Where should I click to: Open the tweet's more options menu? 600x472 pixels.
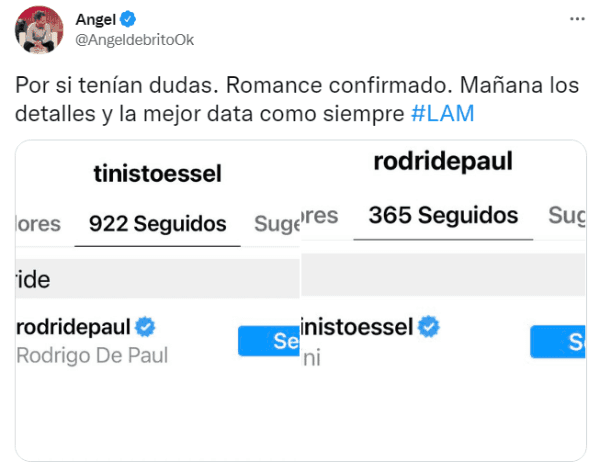click(x=577, y=19)
